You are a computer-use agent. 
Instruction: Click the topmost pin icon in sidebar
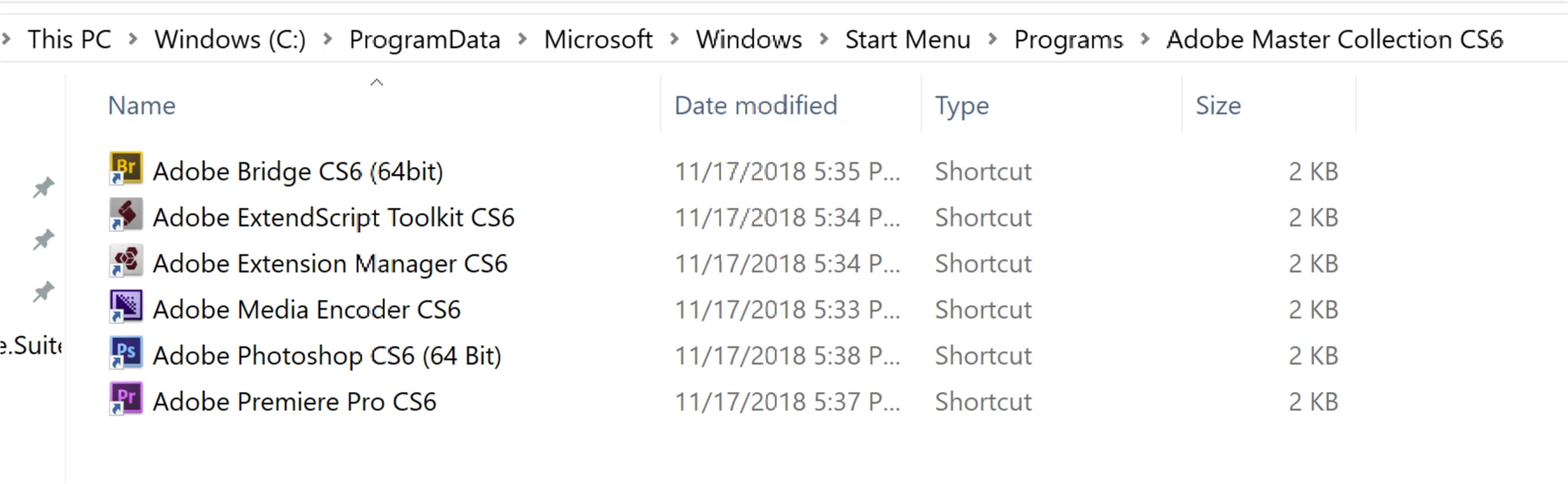tap(43, 188)
